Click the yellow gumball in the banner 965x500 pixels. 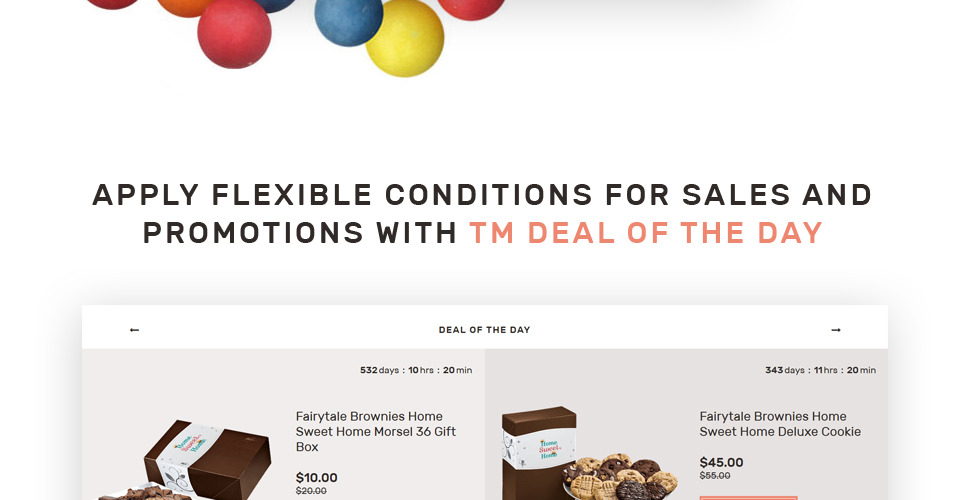point(405,38)
